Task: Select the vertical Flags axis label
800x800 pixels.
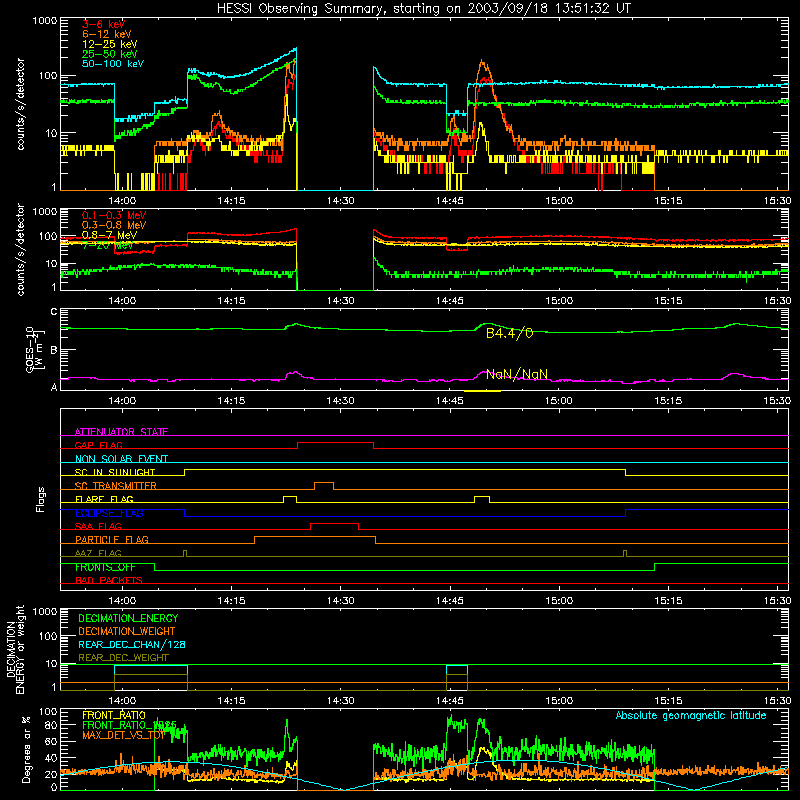Action: click(x=41, y=499)
